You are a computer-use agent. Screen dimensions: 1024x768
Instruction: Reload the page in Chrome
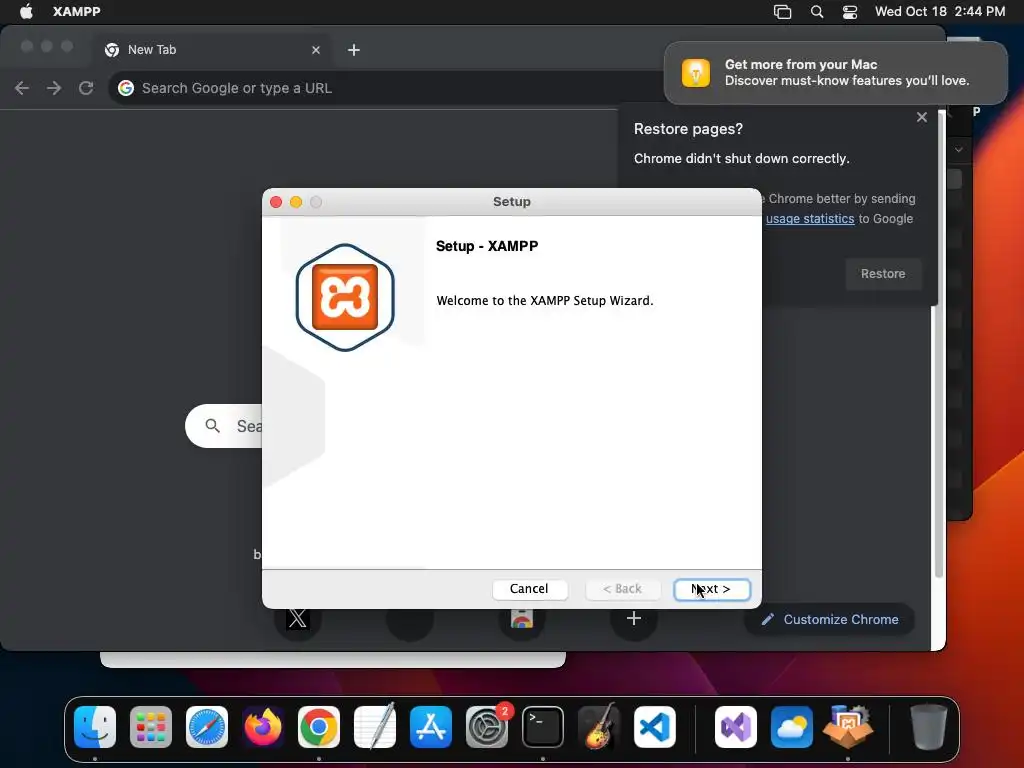(86, 88)
